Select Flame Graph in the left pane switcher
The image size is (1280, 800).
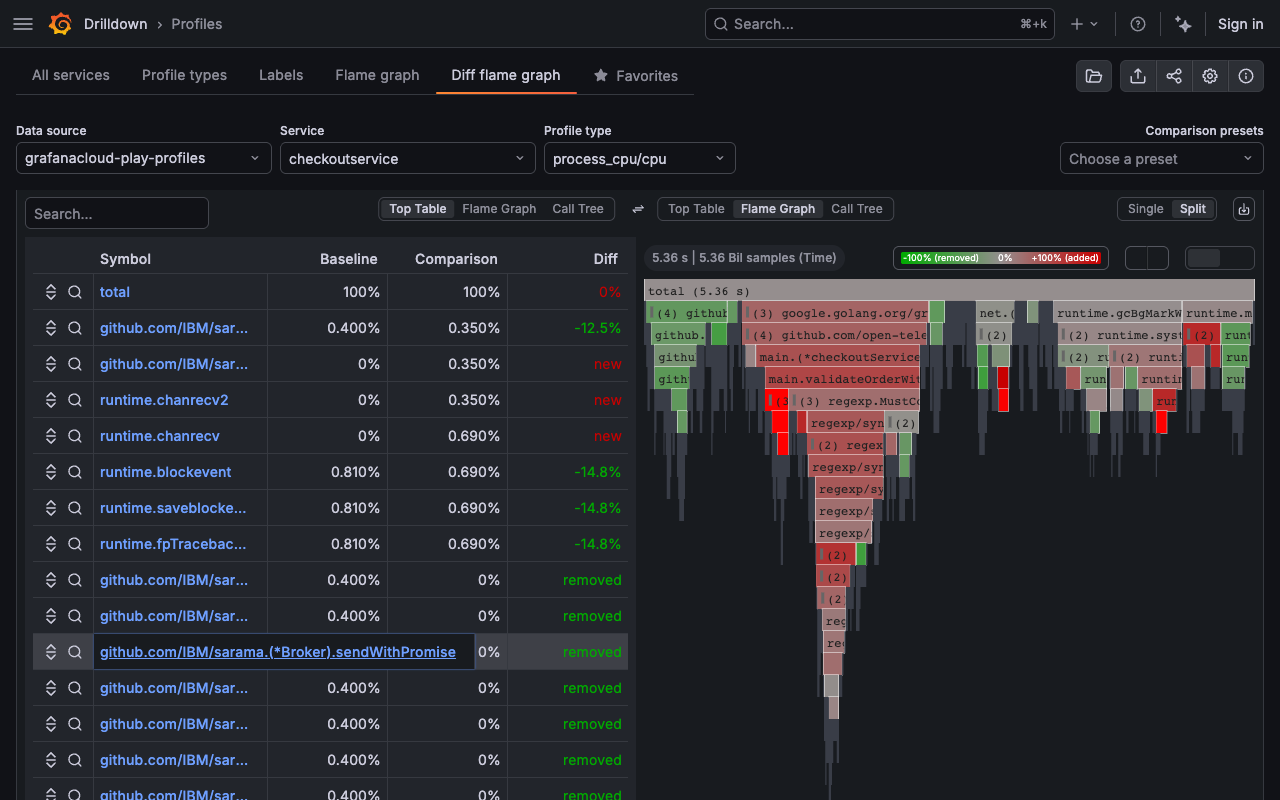tap(499, 209)
